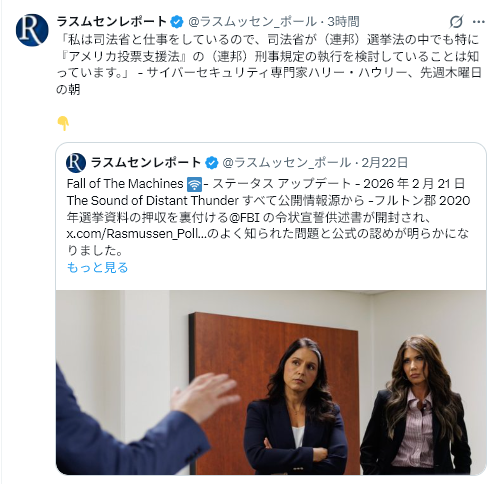Open the @FBI mention in quoted post

pyautogui.click(x=245, y=217)
